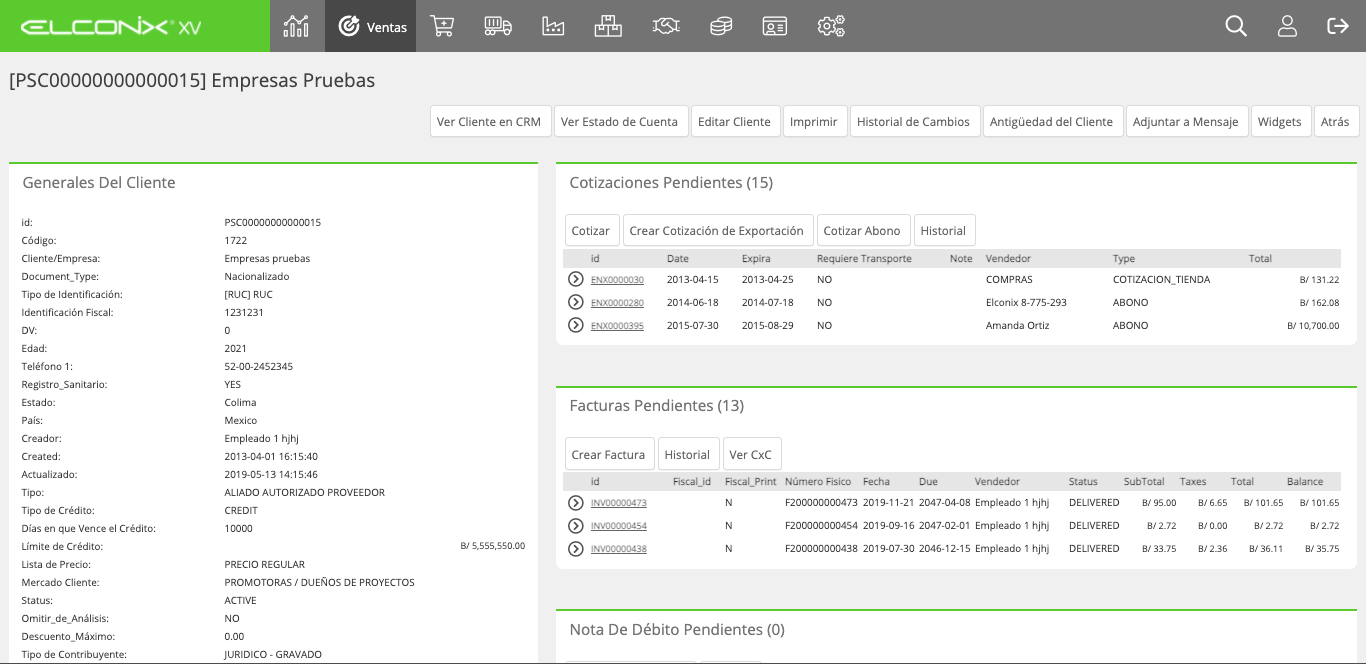Open the delivery truck module icon
This screenshot has height=664, width=1366.
pos(498,26)
